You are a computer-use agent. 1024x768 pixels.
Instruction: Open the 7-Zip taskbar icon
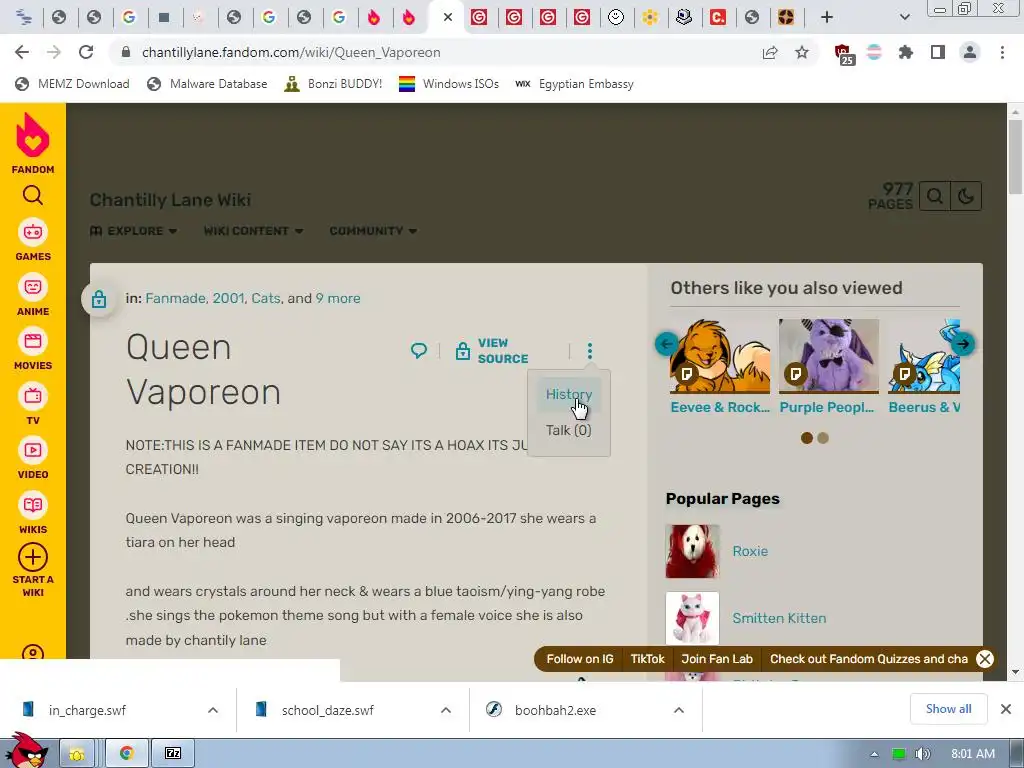pos(173,754)
